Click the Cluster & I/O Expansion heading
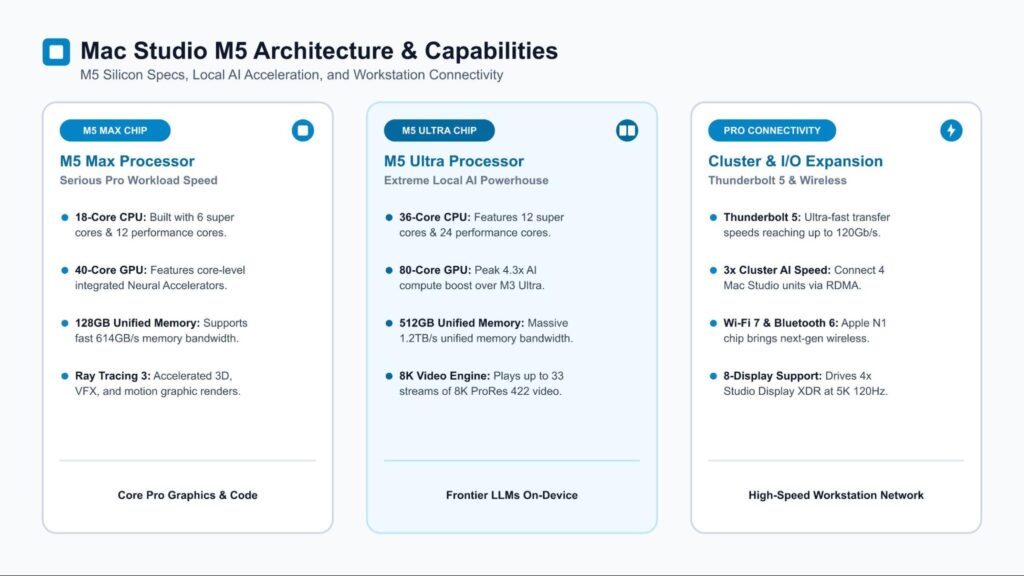This screenshot has width=1024, height=576. 795,161
